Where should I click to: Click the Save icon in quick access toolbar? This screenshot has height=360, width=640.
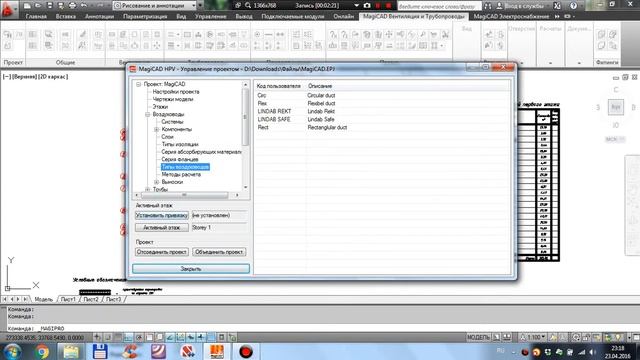(x=49, y=6)
